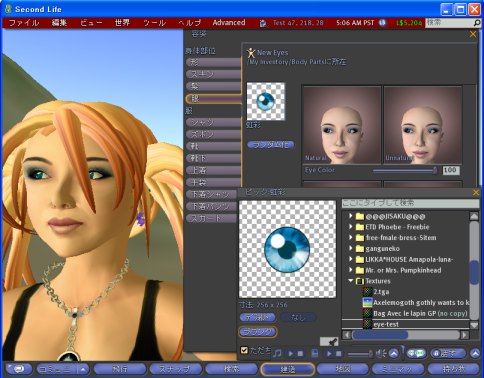
Task: Click the horizontal scrollbar left arrow
Action: point(347,334)
